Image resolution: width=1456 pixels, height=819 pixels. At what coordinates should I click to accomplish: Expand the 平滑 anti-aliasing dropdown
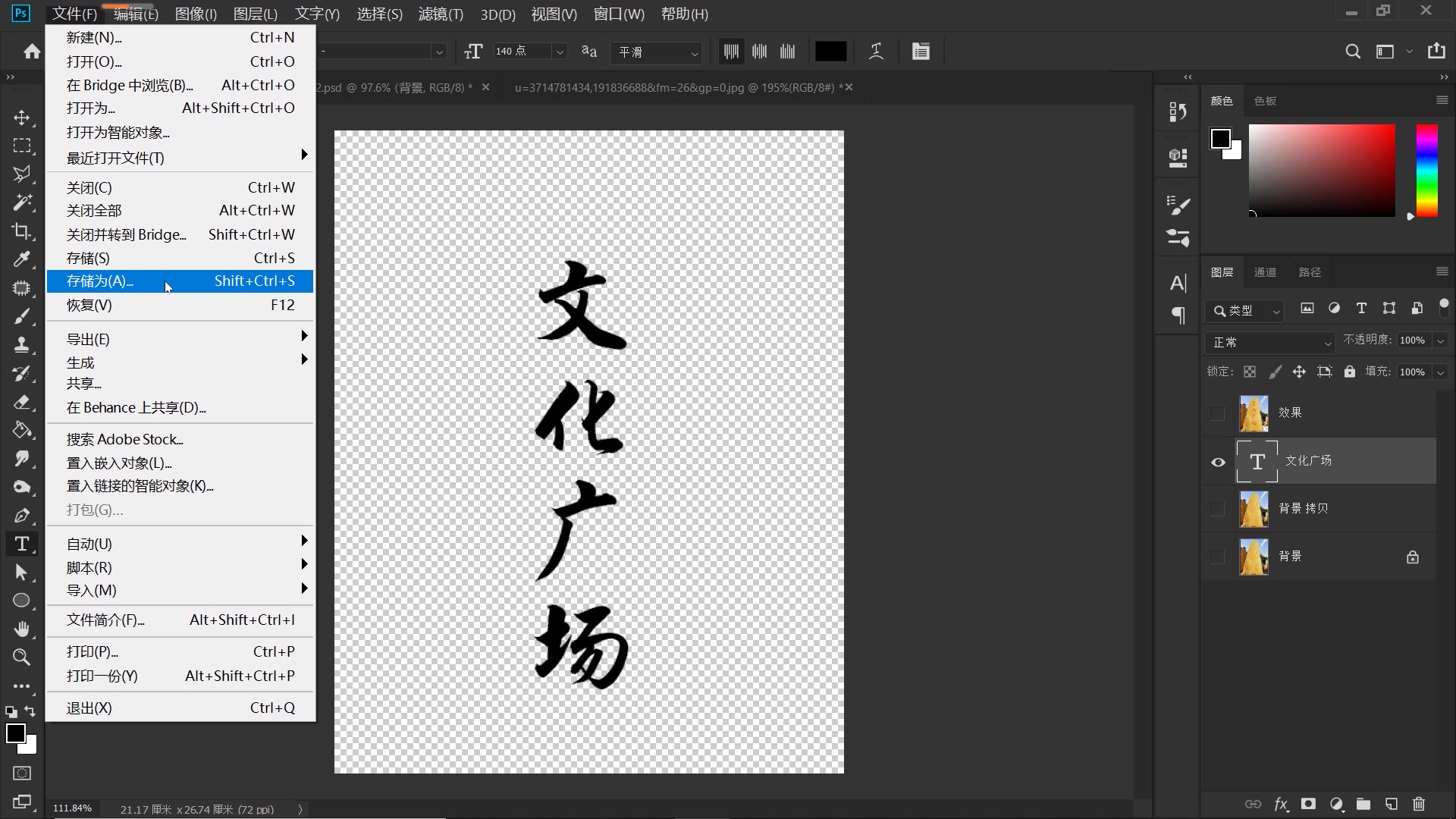point(695,53)
